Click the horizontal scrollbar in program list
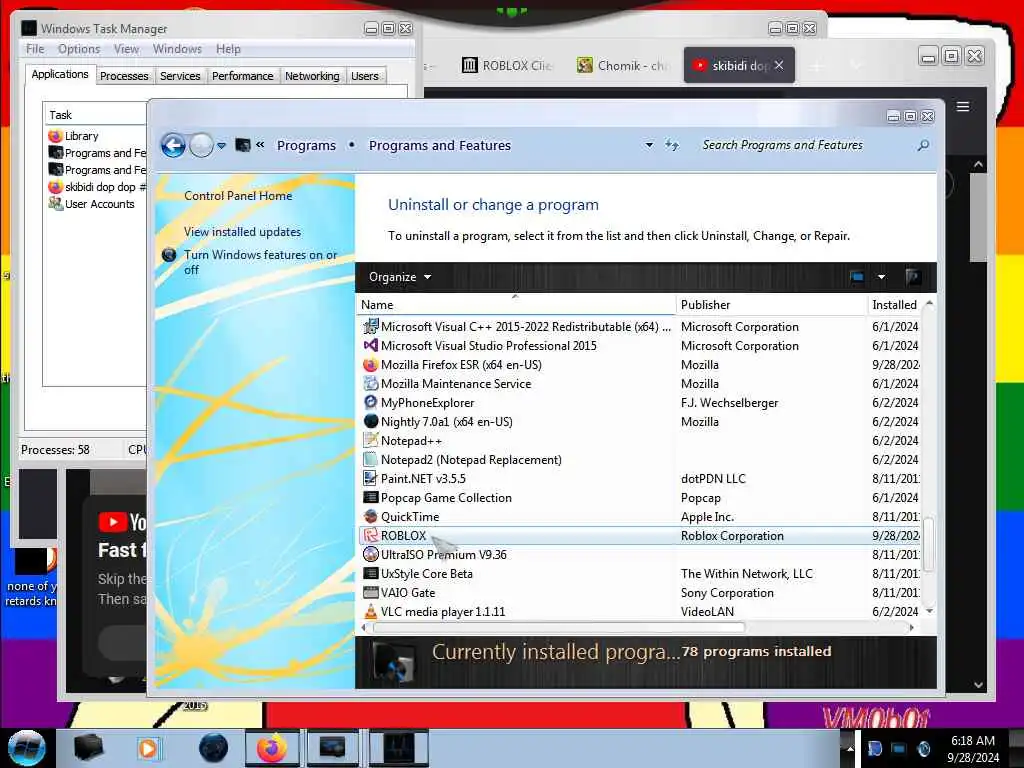1024x768 pixels. point(559,628)
